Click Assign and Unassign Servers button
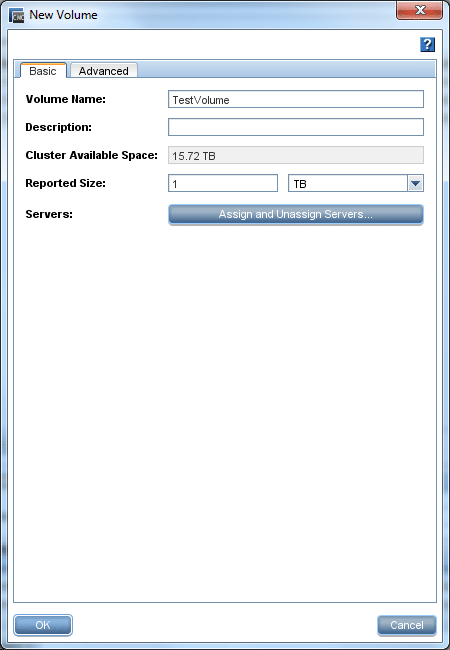The image size is (450, 650). (296, 215)
